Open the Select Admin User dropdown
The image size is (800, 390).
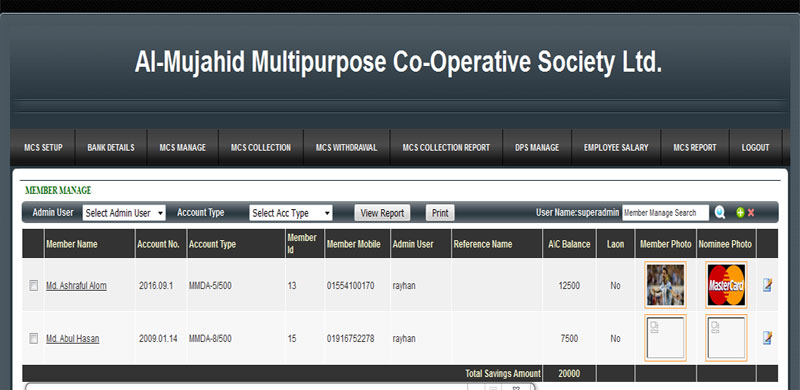(124, 213)
